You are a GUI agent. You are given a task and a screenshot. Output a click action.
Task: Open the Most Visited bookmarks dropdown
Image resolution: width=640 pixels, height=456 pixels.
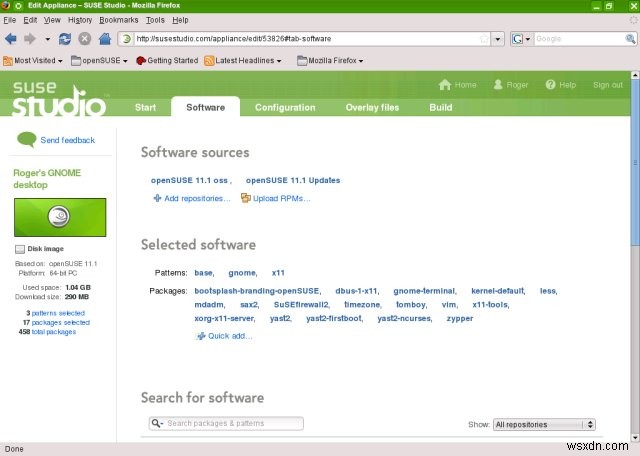[60, 61]
